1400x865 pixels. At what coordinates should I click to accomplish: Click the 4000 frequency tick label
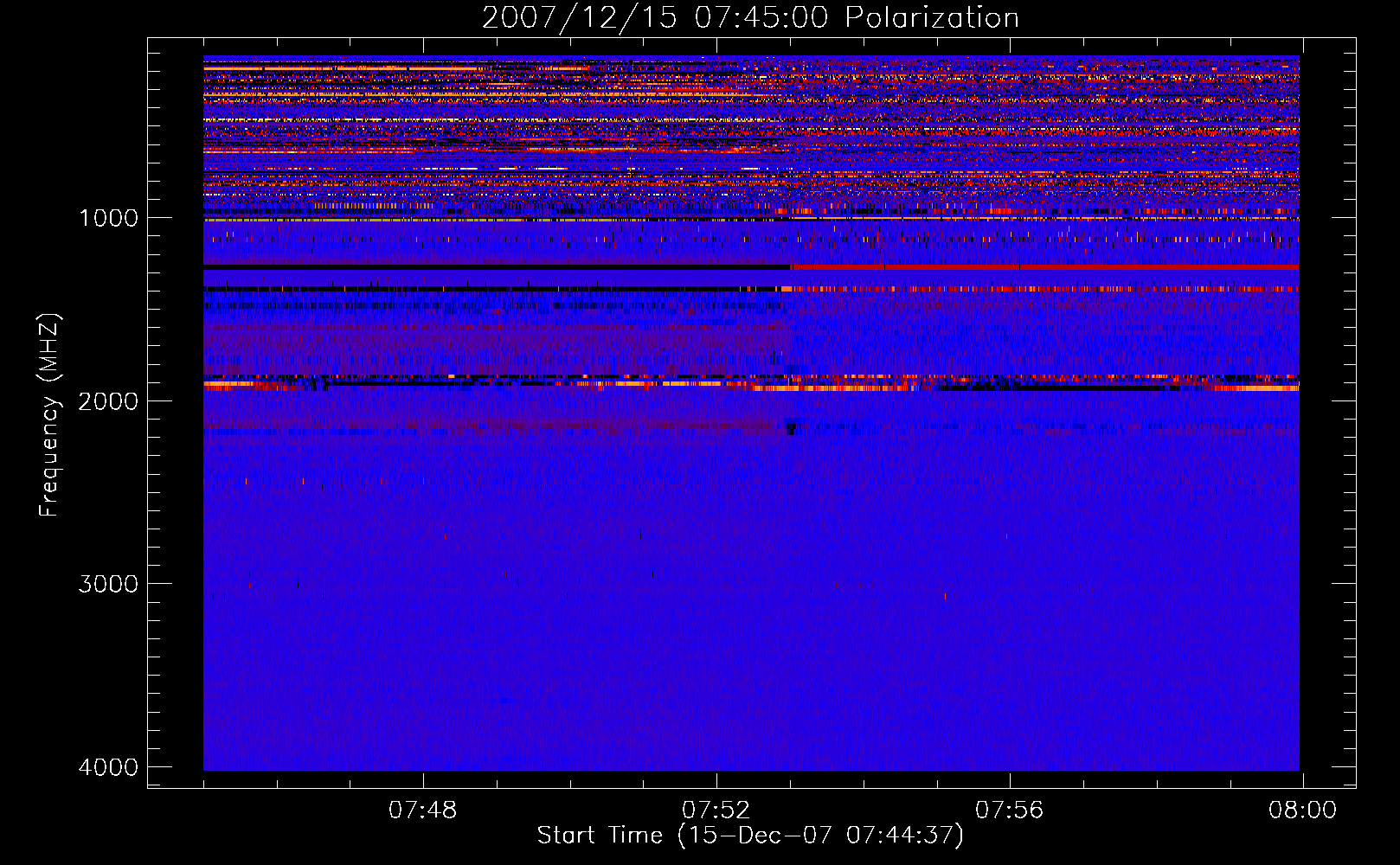tap(108, 767)
